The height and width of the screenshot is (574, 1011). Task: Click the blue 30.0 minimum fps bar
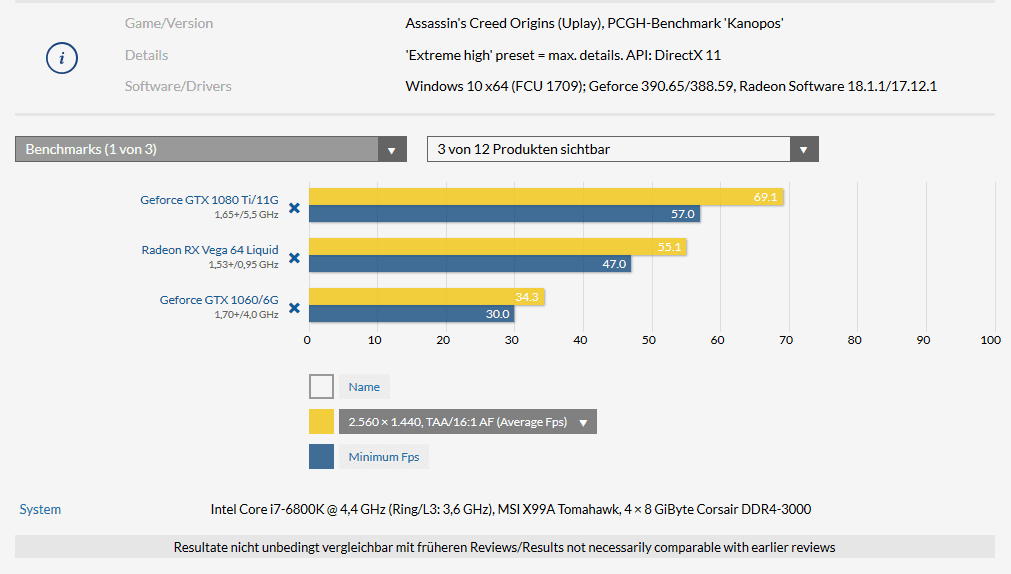410,314
